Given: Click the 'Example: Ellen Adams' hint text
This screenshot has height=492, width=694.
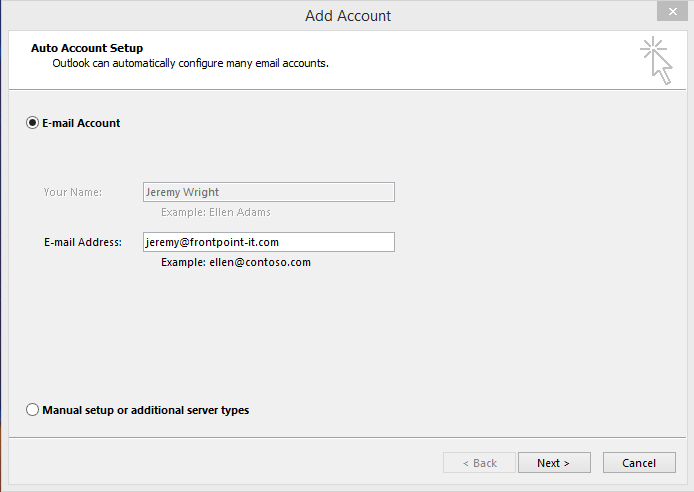Looking at the screenshot, I should tap(216, 212).
